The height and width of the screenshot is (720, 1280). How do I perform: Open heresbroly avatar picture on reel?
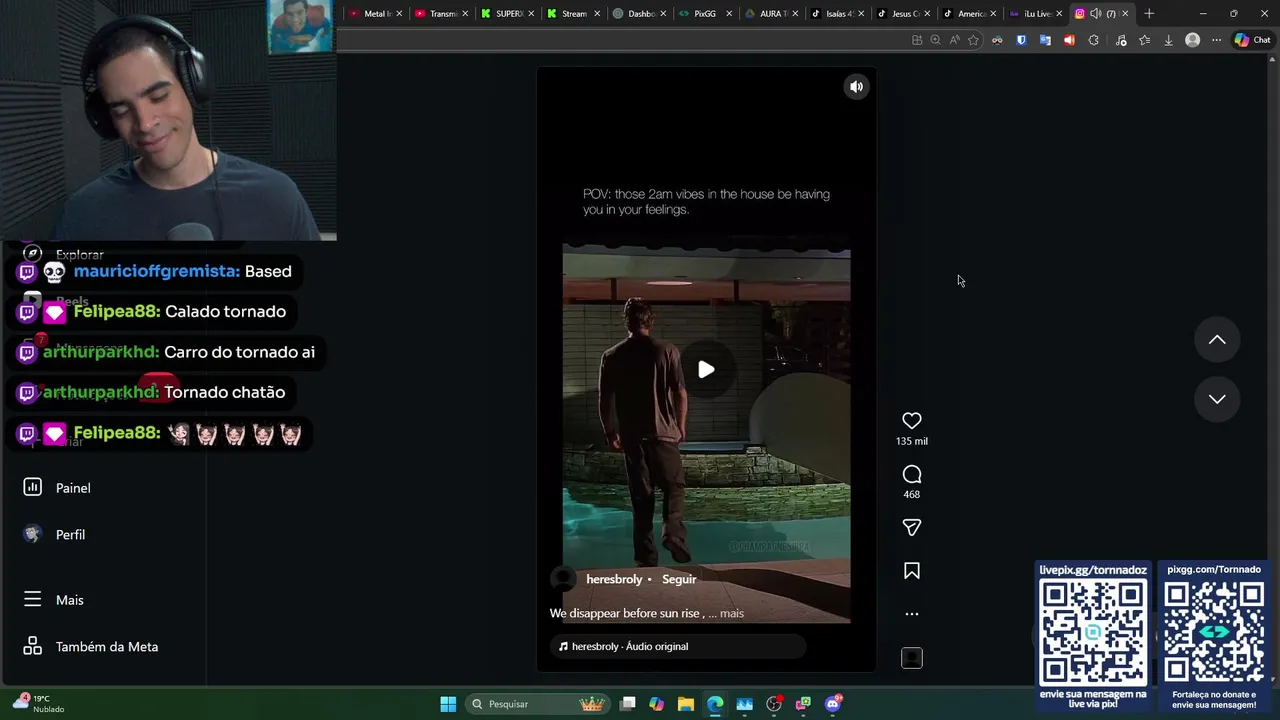click(564, 579)
